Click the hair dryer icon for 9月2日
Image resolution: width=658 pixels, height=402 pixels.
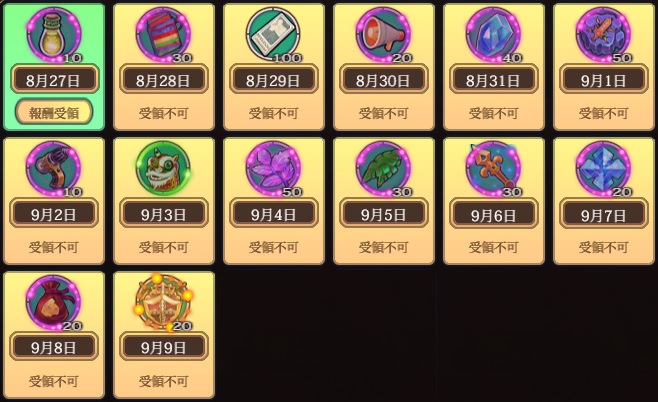[54, 169]
